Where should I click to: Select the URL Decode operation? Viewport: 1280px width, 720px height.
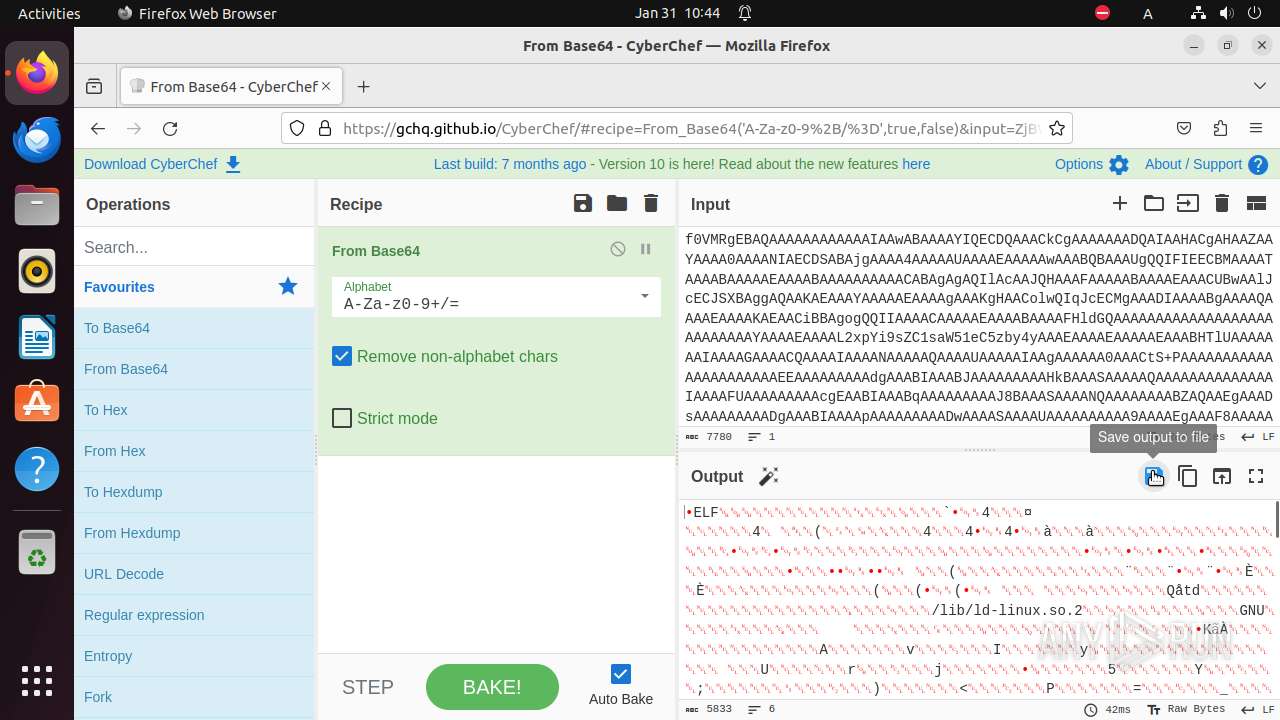194,574
